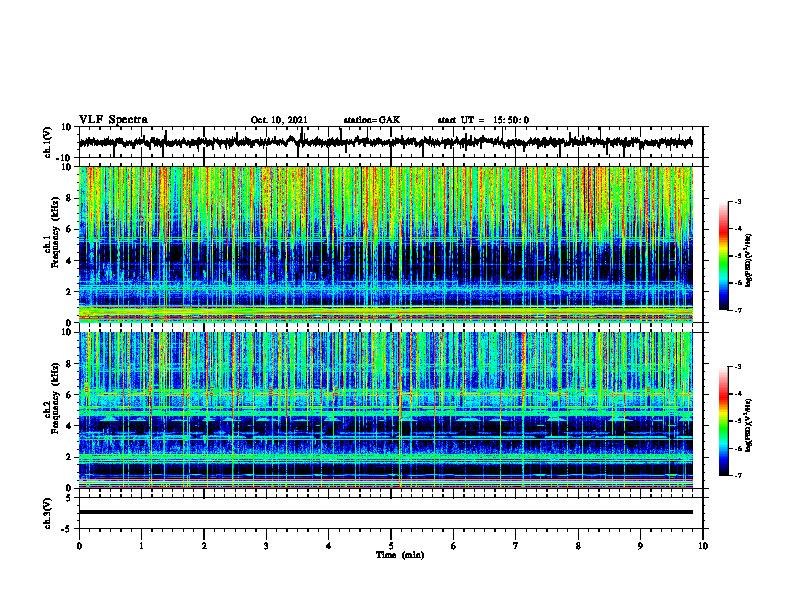Click the ch.1 voltage waveform trace
Viewport: 792px width, 612px height.
point(385,142)
